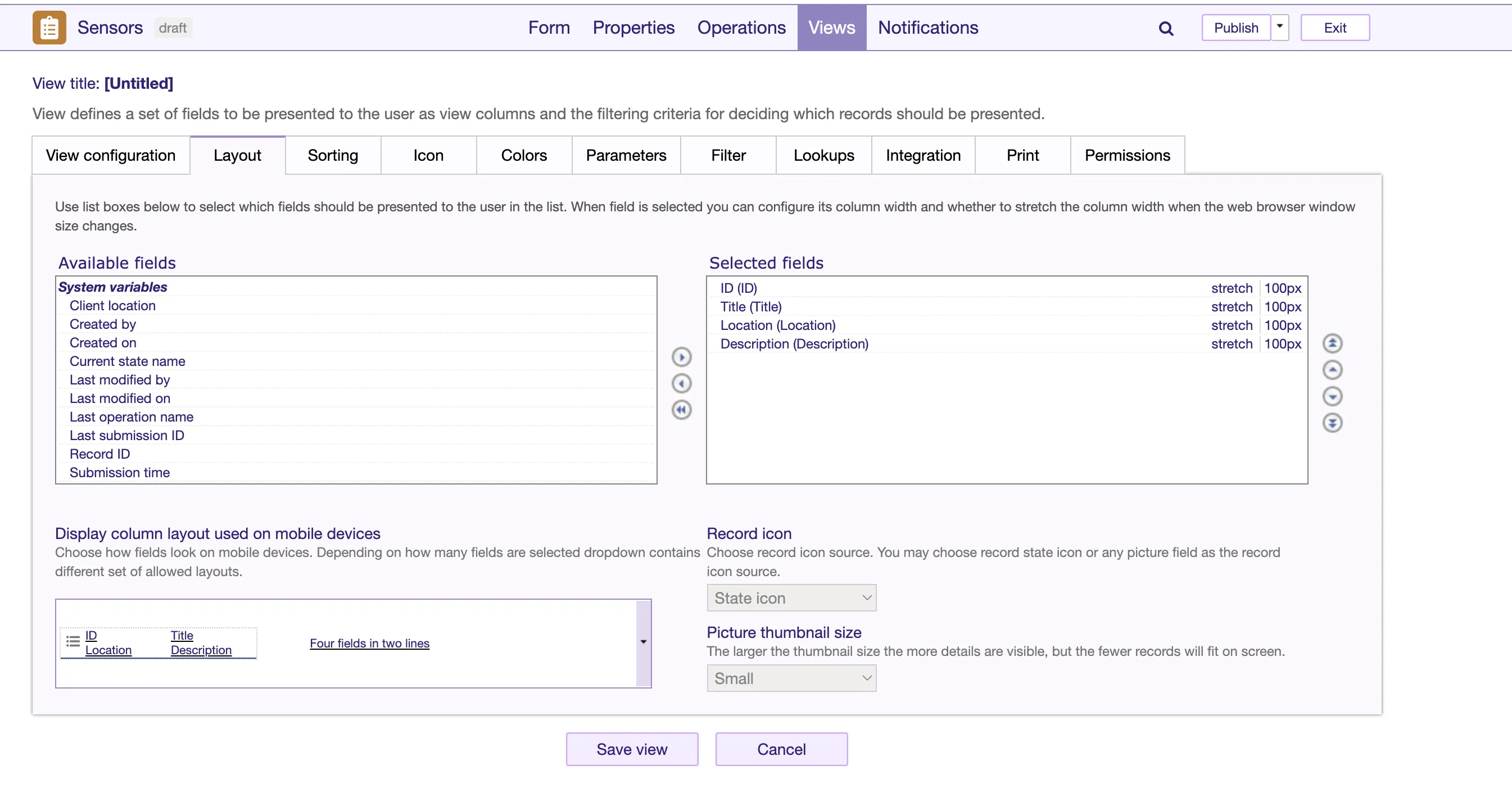1512x797 pixels.
Task: Open search with magnifier icon
Action: click(1166, 28)
